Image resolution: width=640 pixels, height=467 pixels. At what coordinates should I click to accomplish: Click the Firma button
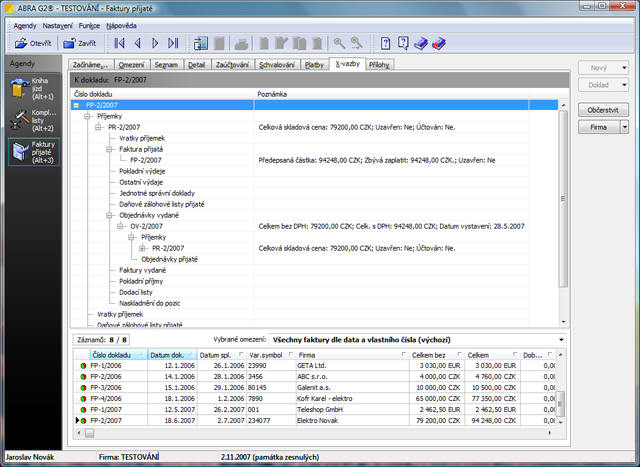pos(599,127)
